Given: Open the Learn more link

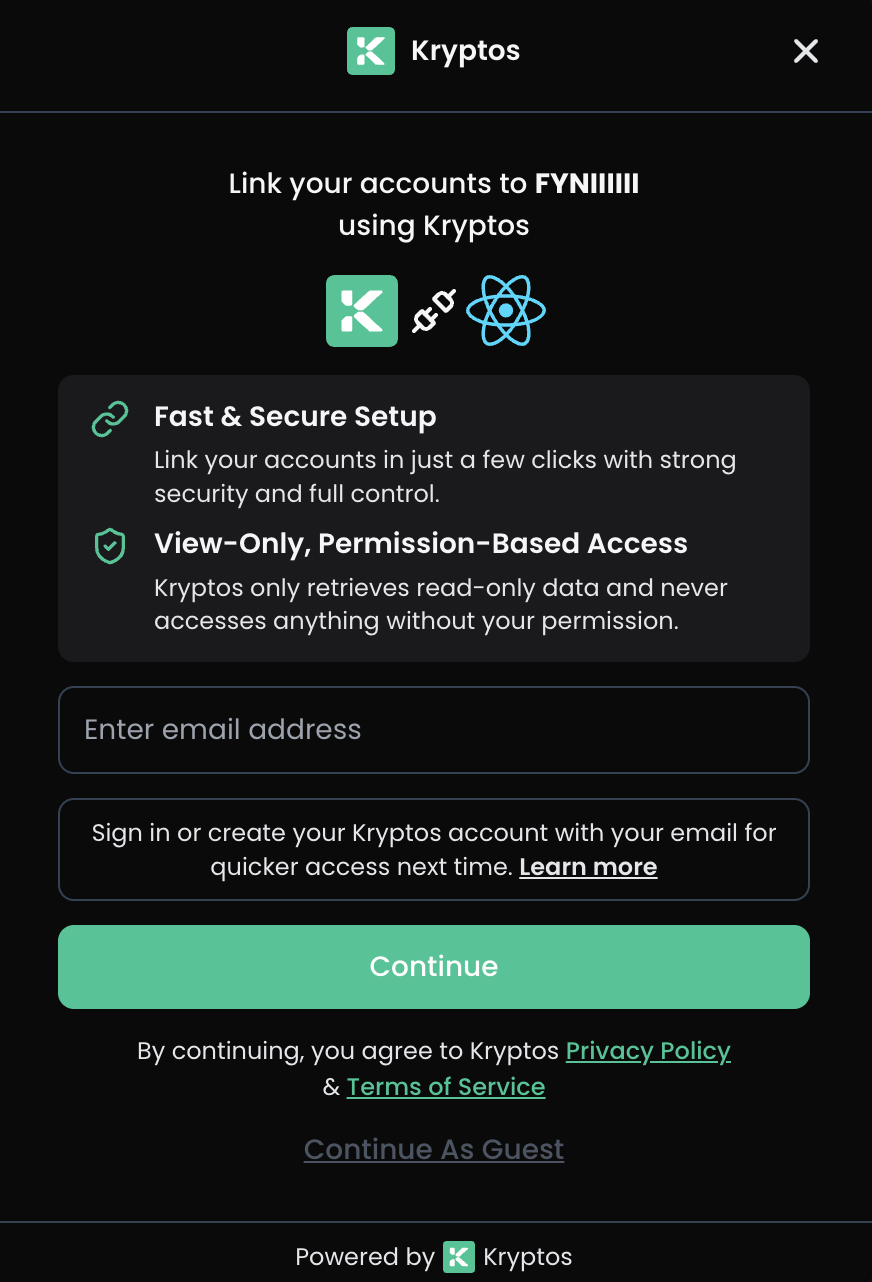Looking at the screenshot, I should [588, 867].
